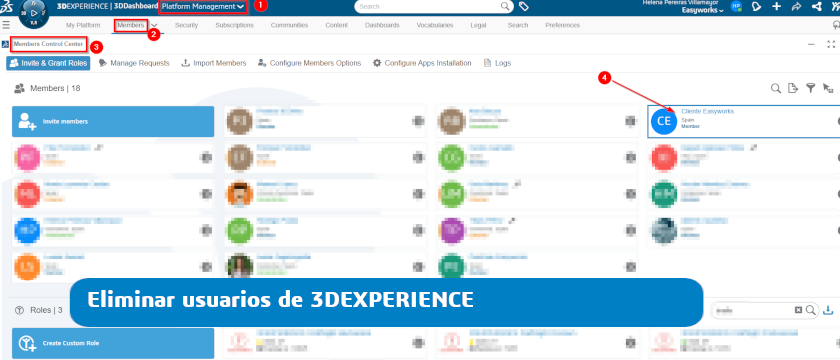Download roles list with download icon
This screenshot has width=840, height=360.
828,310
